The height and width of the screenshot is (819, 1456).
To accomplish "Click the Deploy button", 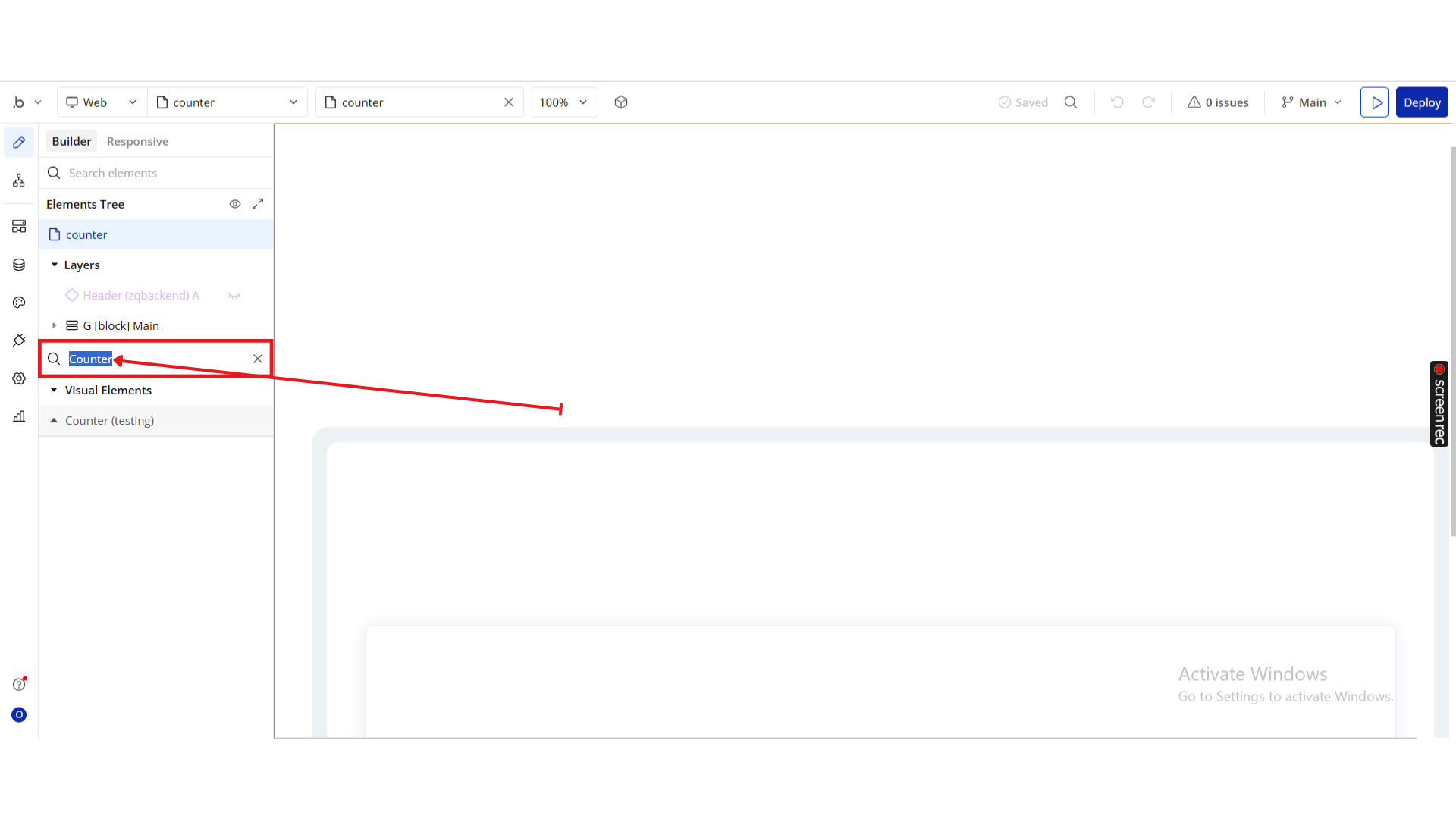I will [1421, 102].
